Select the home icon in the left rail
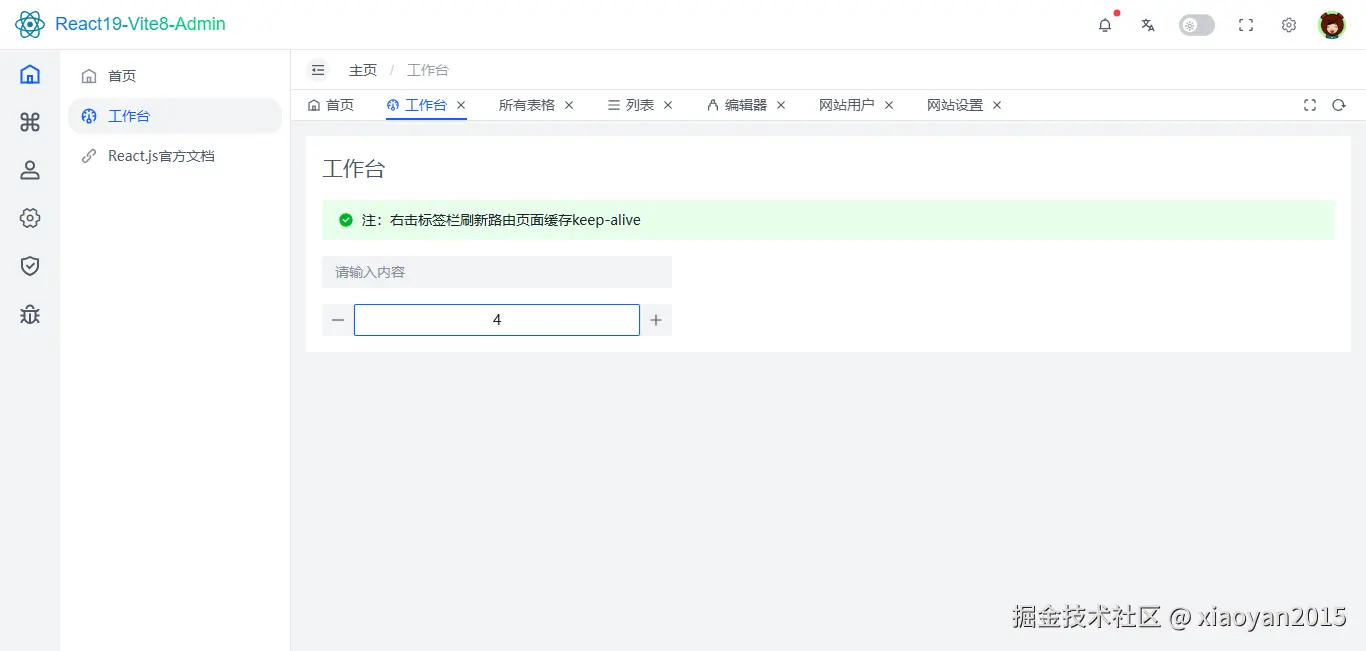Viewport: 1366px width, 651px height. click(x=30, y=74)
